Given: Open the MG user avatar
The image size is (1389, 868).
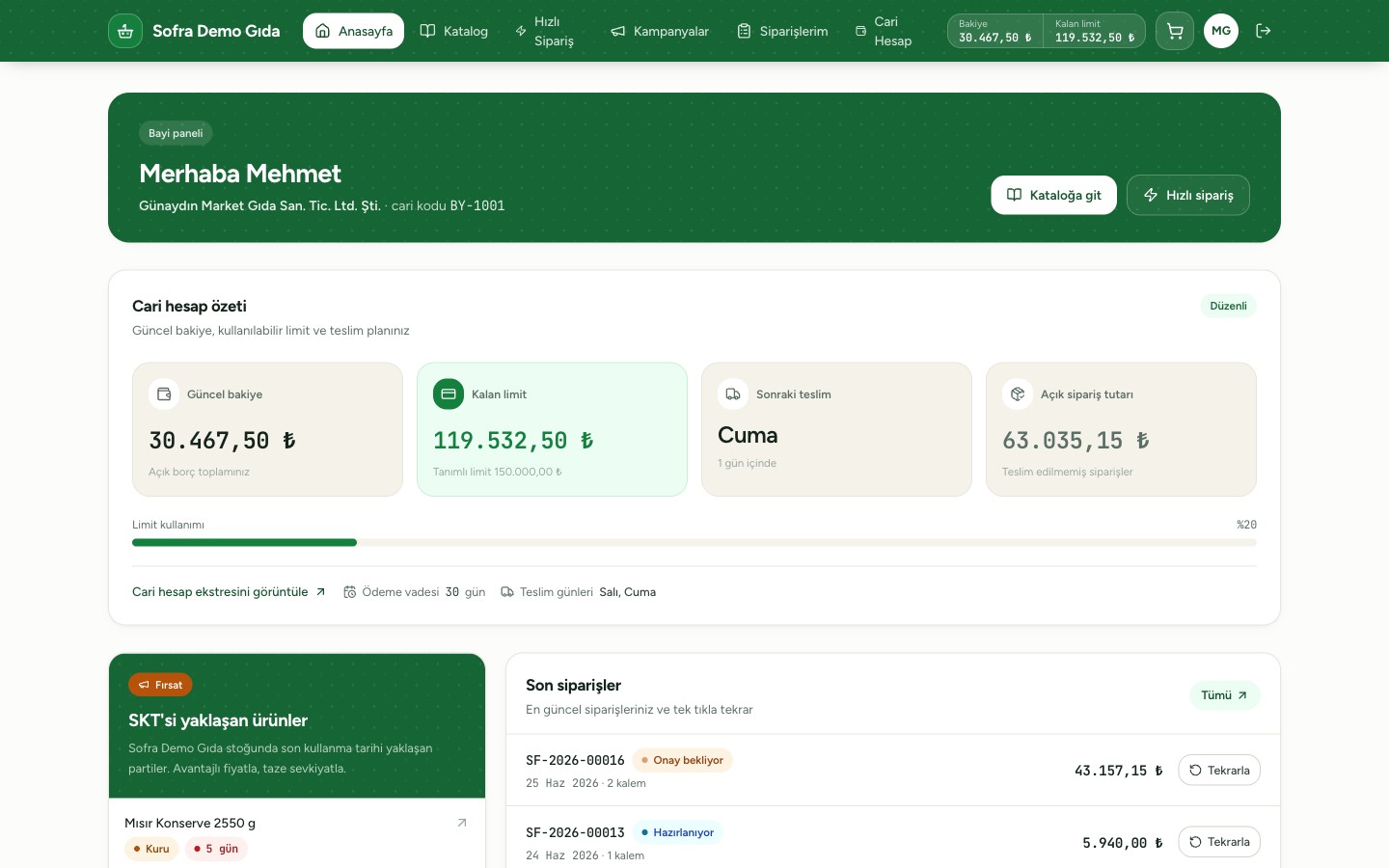Looking at the screenshot, I should click(x=1221, y=31).
